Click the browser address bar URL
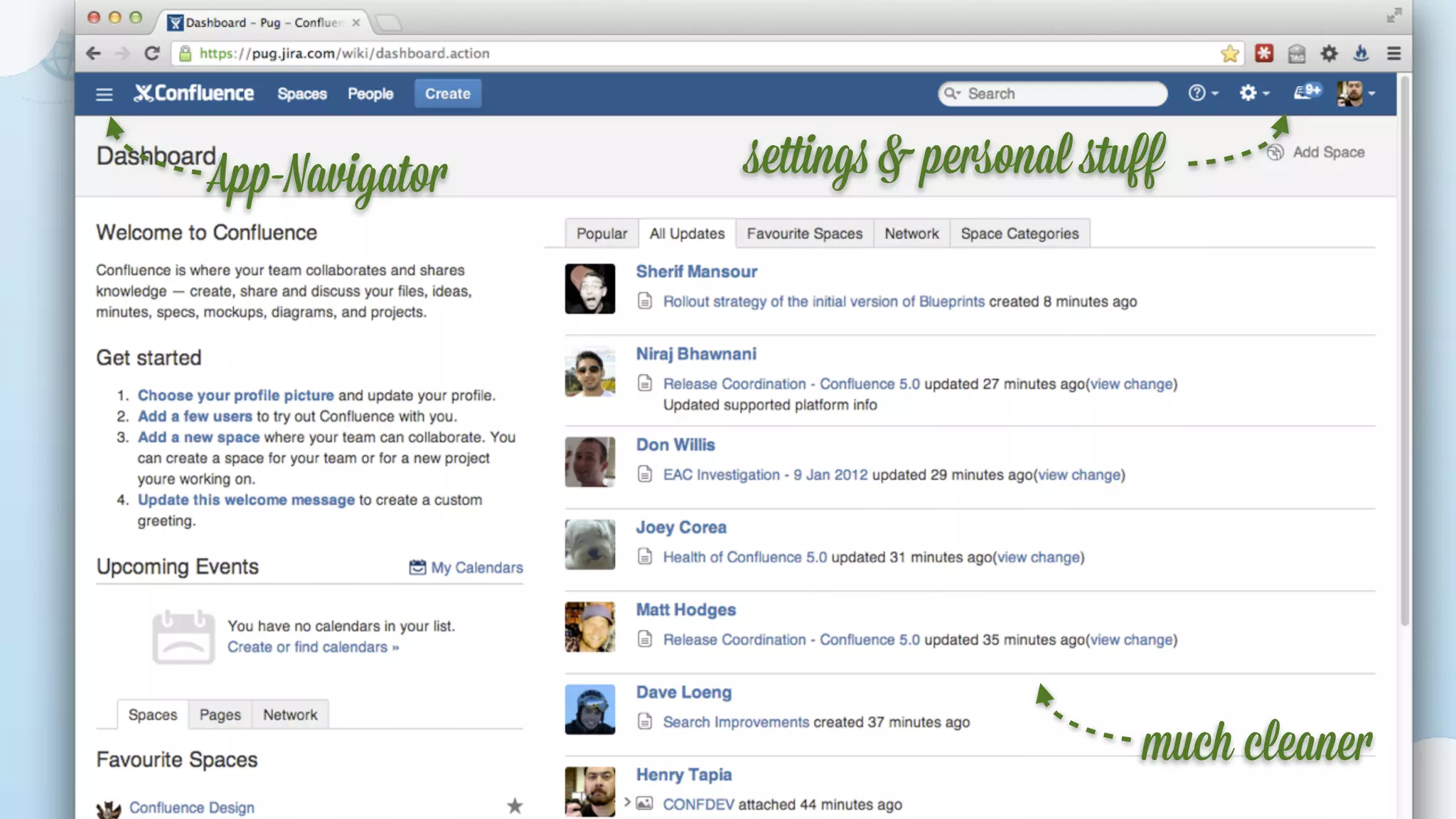The width and height of the screenshot is (1456, 819). 344,53
